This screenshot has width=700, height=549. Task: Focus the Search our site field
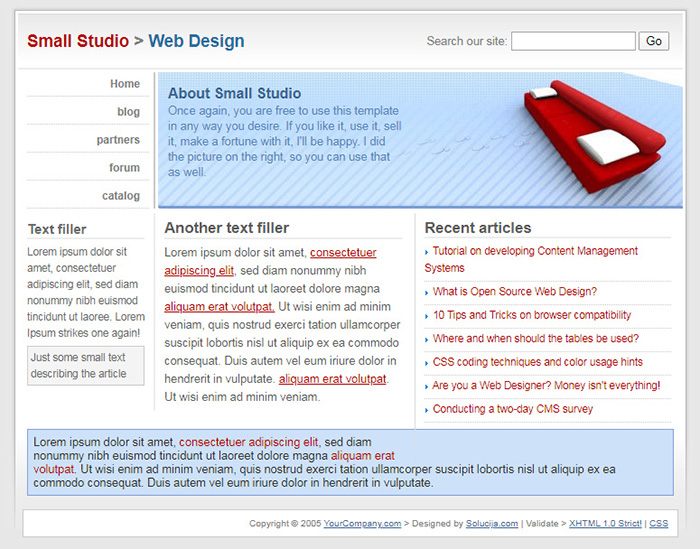573,41
